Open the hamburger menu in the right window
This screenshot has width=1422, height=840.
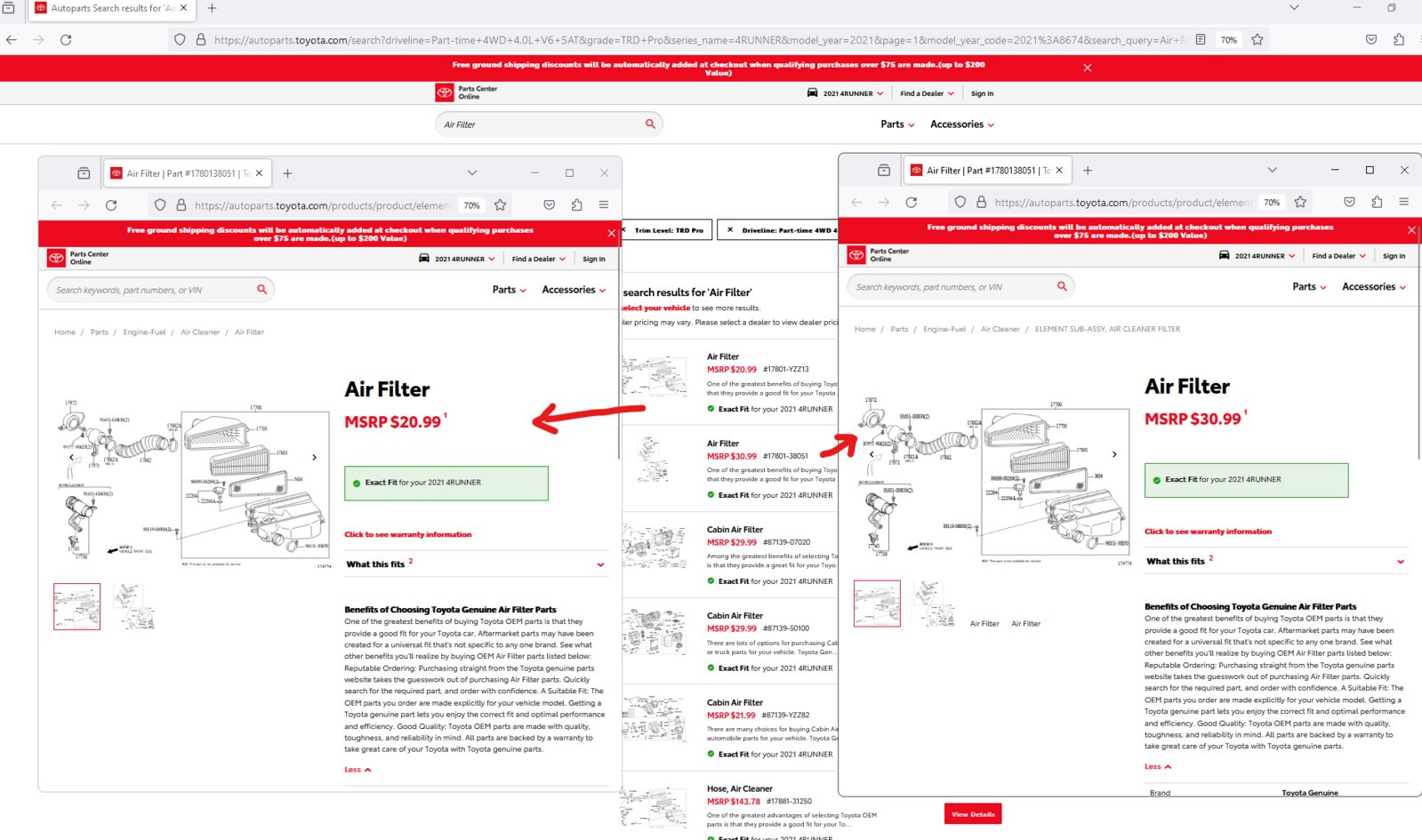(x=1404, y=203)
